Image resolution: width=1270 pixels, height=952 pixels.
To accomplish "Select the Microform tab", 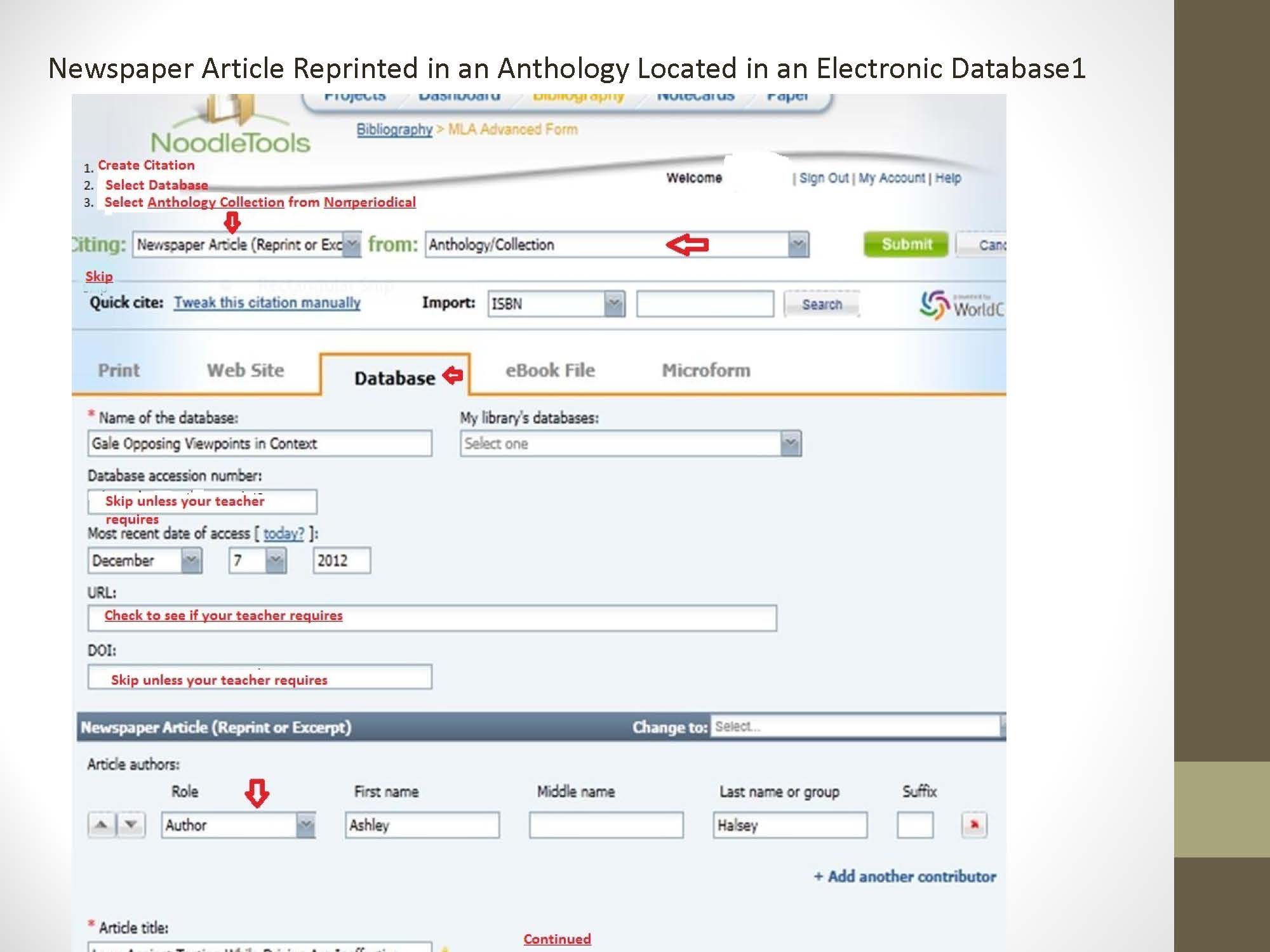I will pos(705,371).
